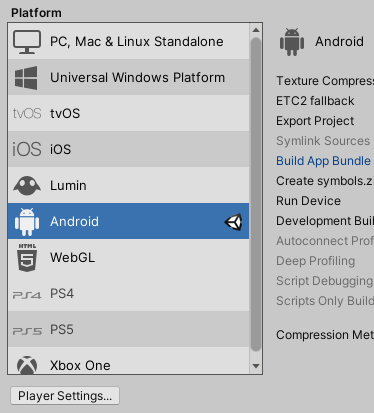Click the platform list scrollbar thumb
This screenshot has width=374, height=413.
(x=256, y=194)
